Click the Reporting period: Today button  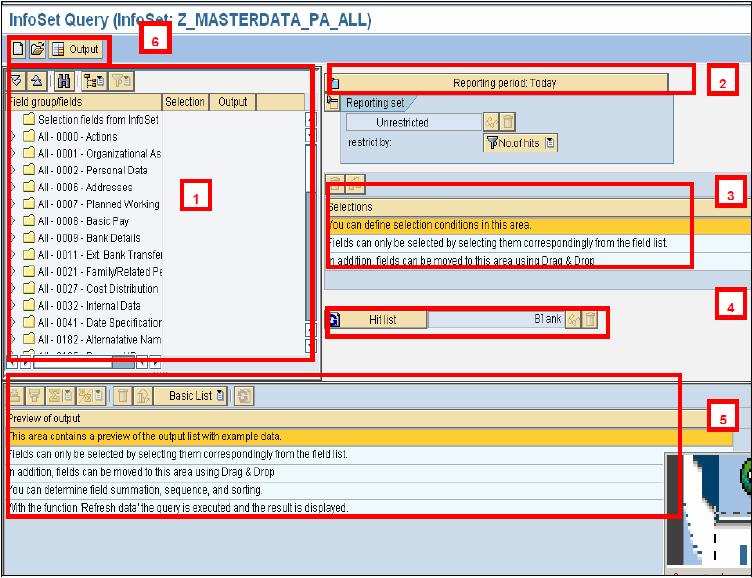pyautogui.click(x=505, y=83)
